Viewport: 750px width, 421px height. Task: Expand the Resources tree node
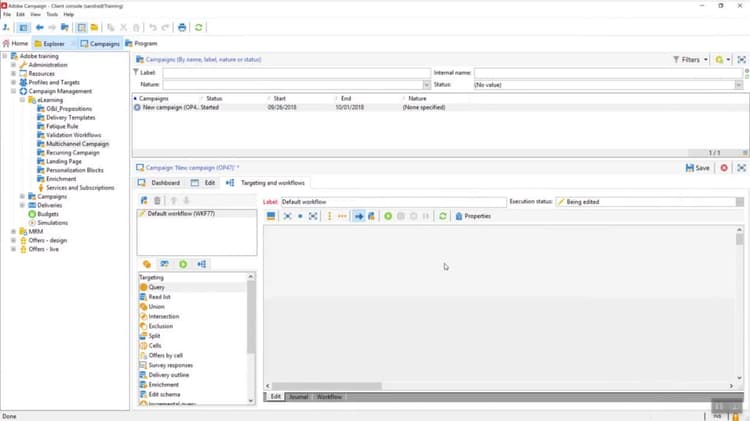[13, 74]
